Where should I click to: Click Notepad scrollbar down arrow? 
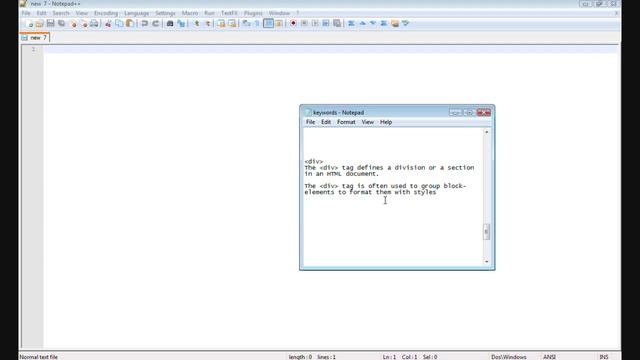click(486, 262)
